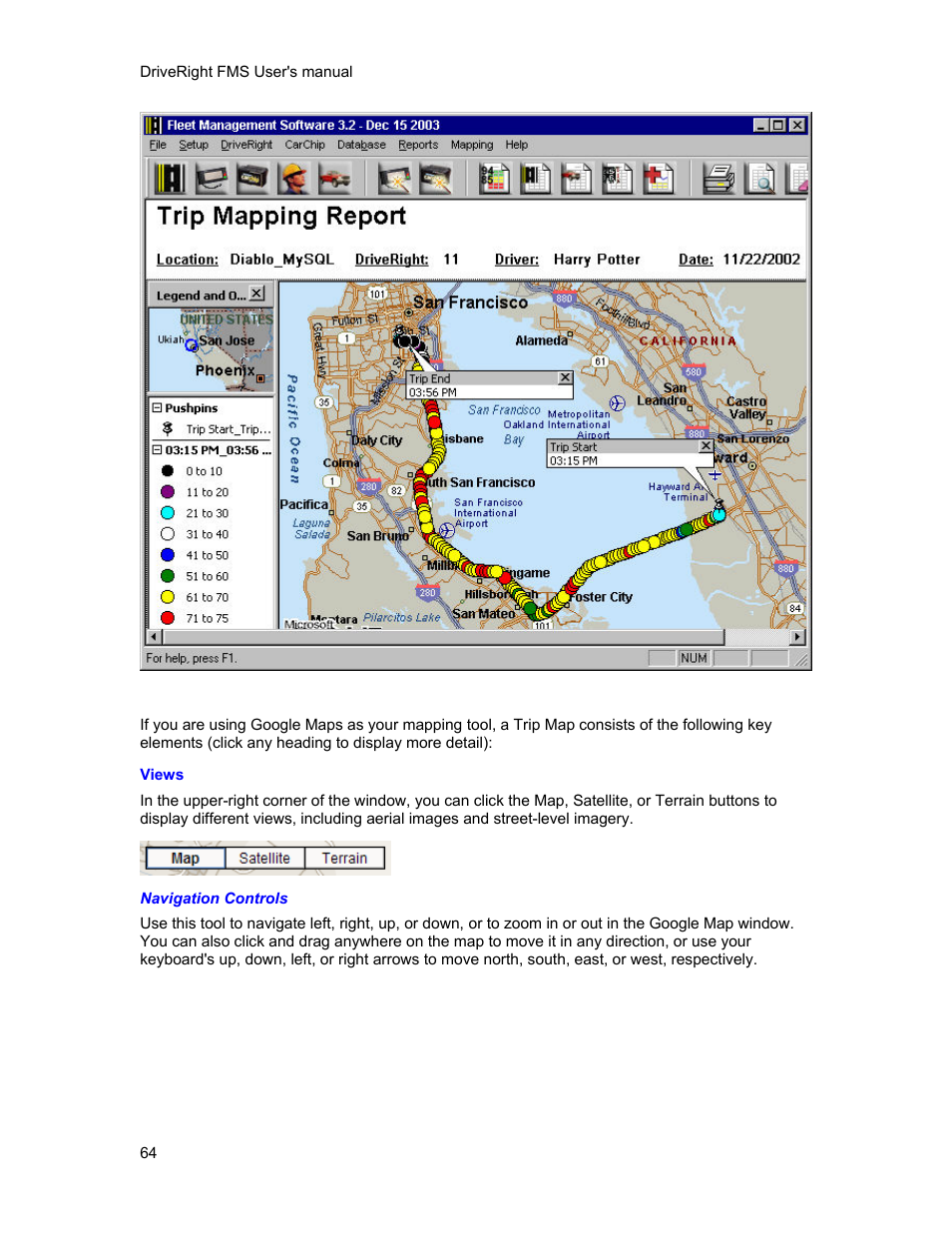Click the road icon in toolbar
This screenshot has width=952, height=1233.
click(x=169, y=178)
